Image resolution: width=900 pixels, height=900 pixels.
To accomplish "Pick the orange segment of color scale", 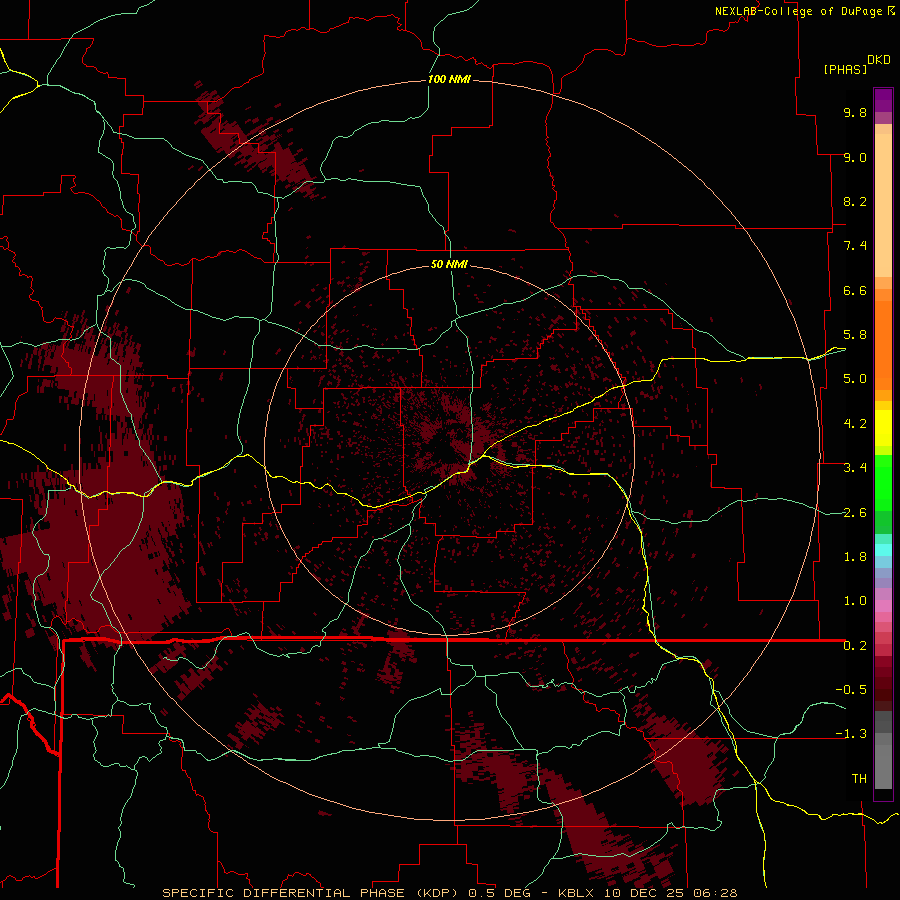I will point(883,345).
